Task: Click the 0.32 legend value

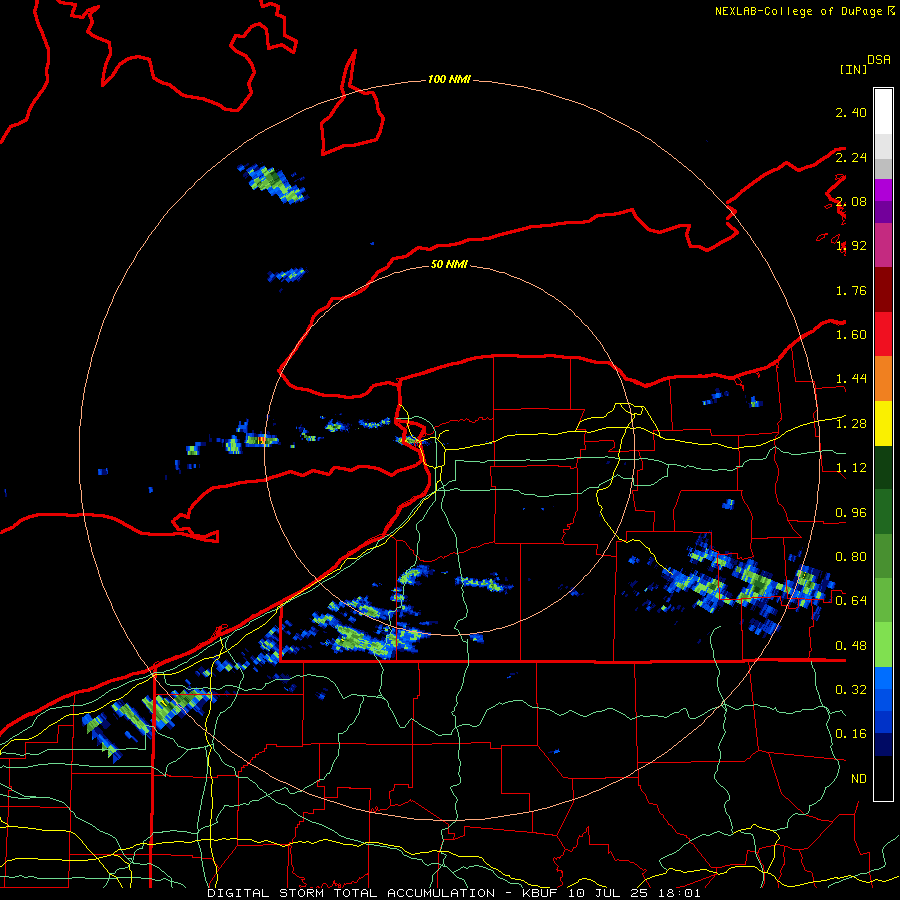Action: pos(851,690)
